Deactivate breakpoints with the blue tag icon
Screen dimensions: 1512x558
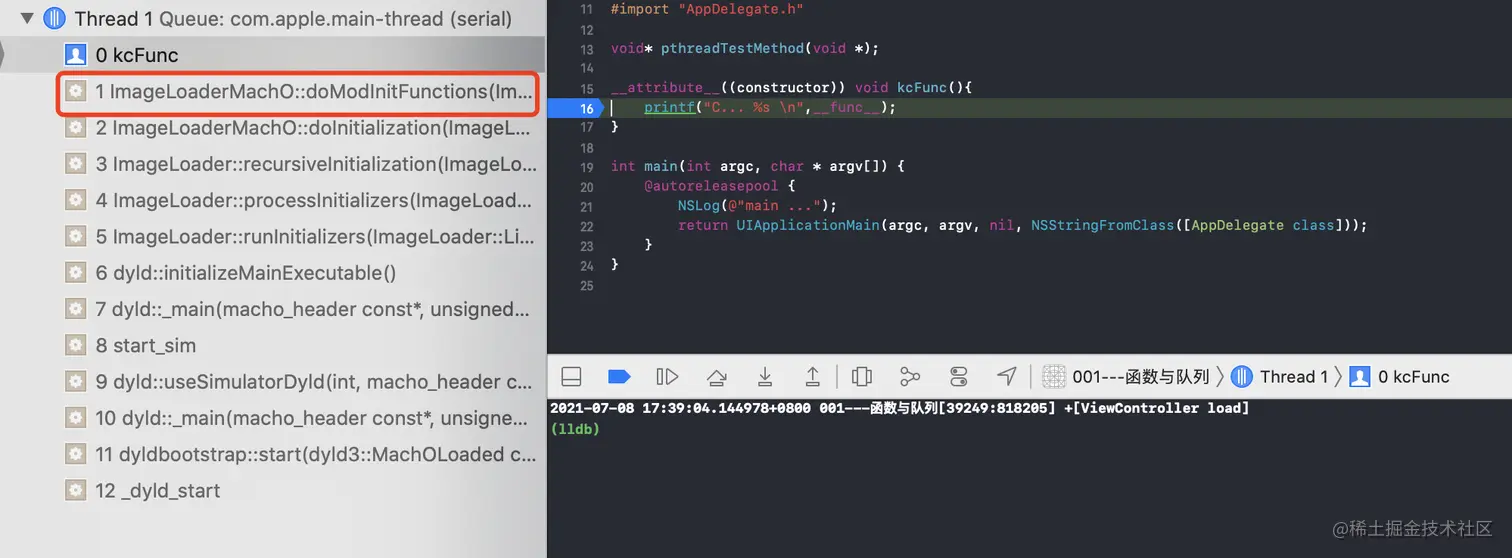(x=619, y=376)
